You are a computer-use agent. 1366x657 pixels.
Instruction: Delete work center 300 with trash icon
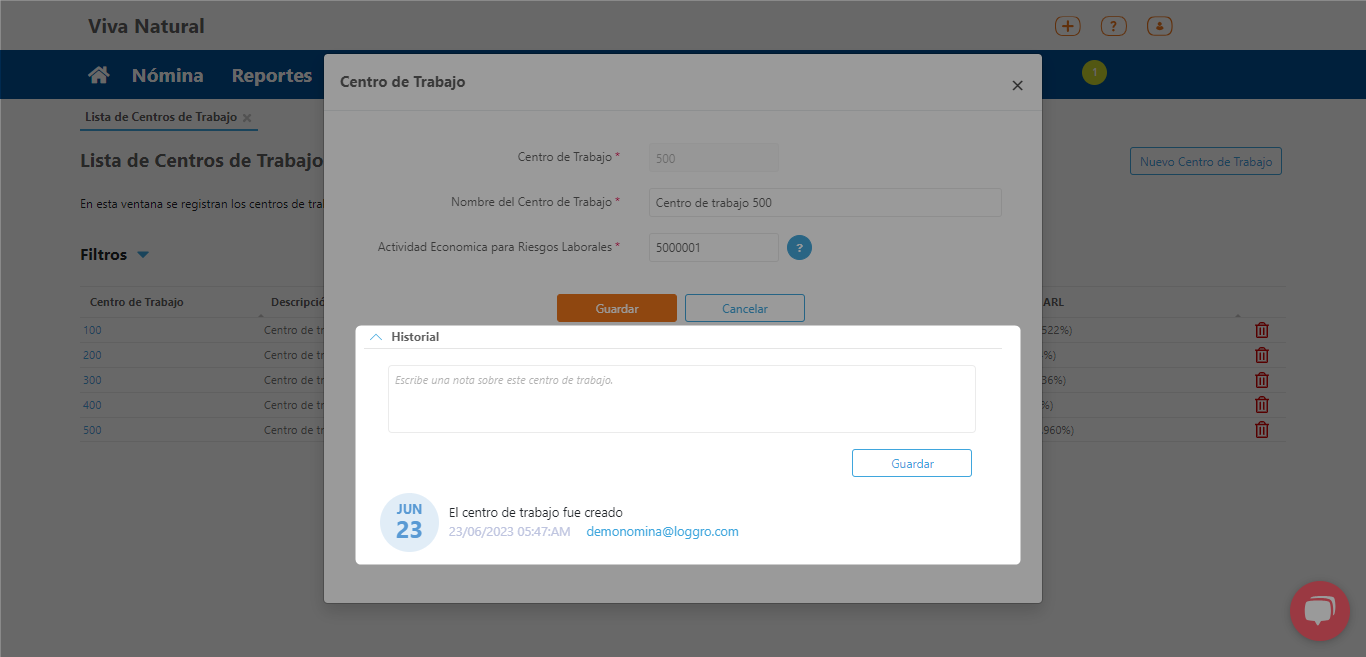tap(1262, 380)
